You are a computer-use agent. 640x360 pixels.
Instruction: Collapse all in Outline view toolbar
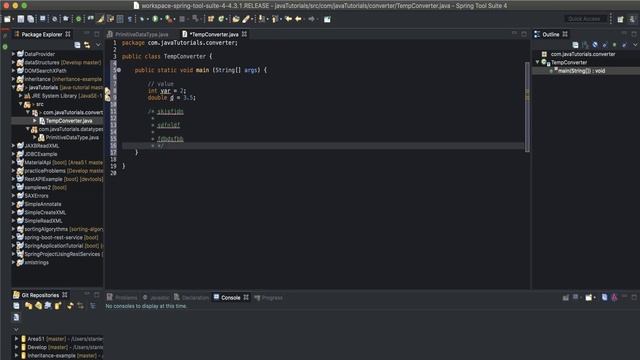(x=576, y=45)
